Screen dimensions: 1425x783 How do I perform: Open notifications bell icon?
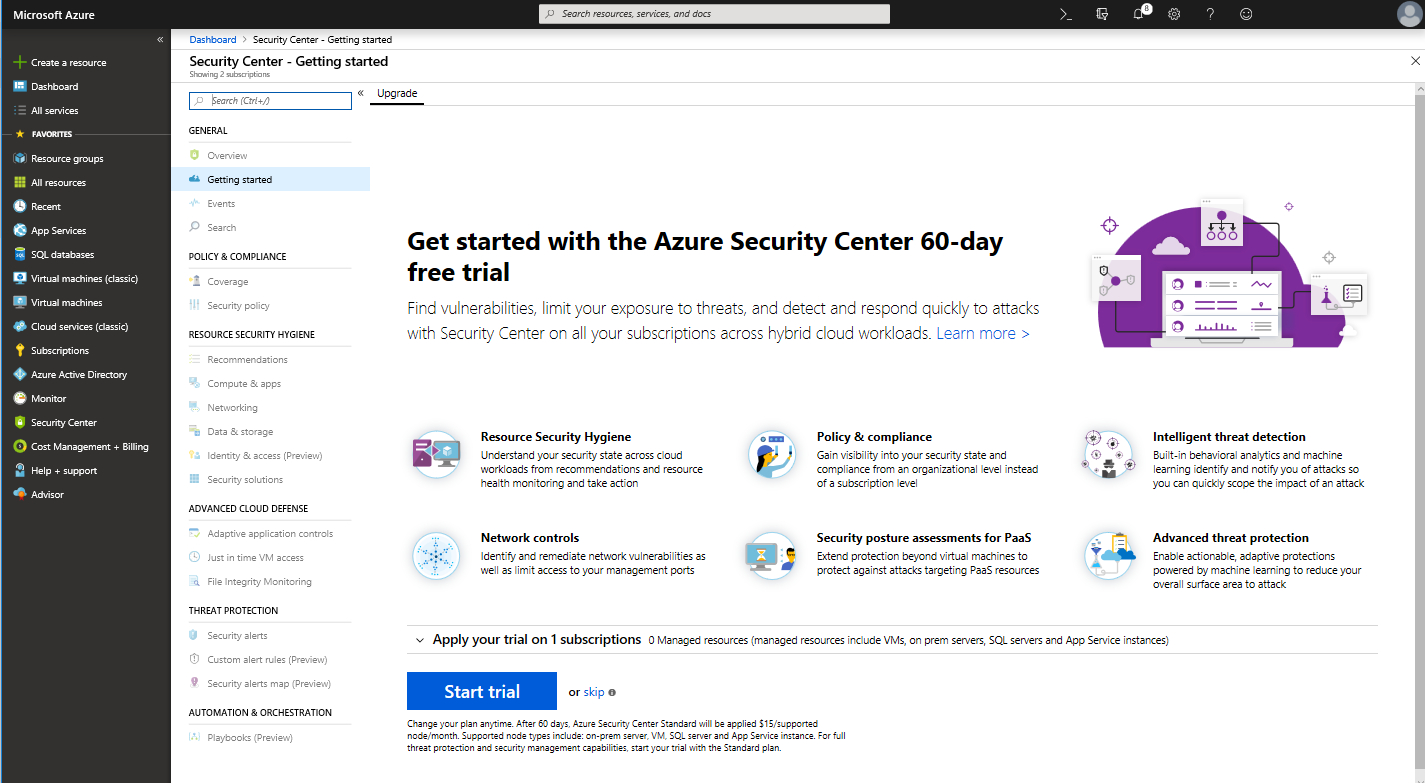point(1139,14)
